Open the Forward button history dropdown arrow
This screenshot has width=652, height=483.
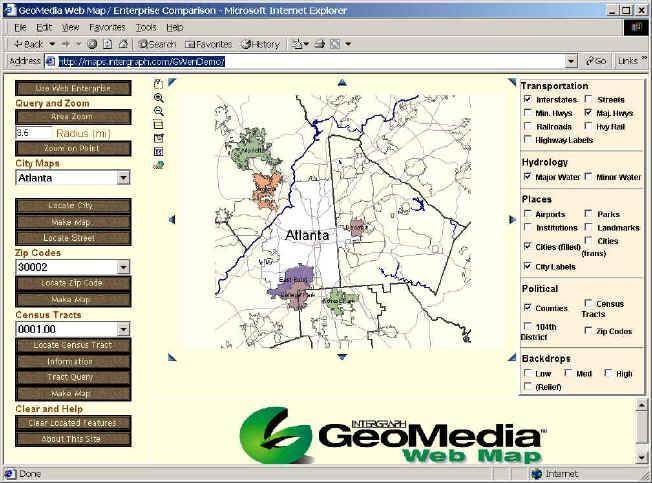point(79,44)
